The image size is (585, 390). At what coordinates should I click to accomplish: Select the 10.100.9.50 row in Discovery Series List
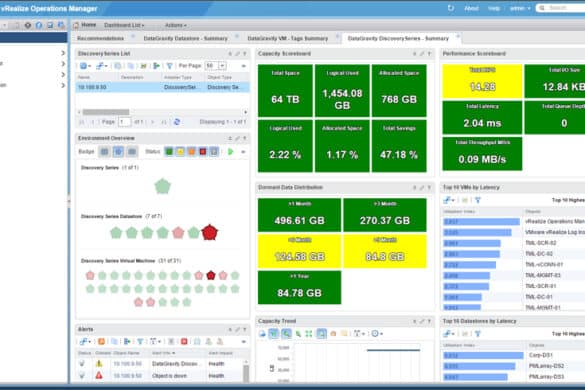pyautogui.click(x=163, y=87)
